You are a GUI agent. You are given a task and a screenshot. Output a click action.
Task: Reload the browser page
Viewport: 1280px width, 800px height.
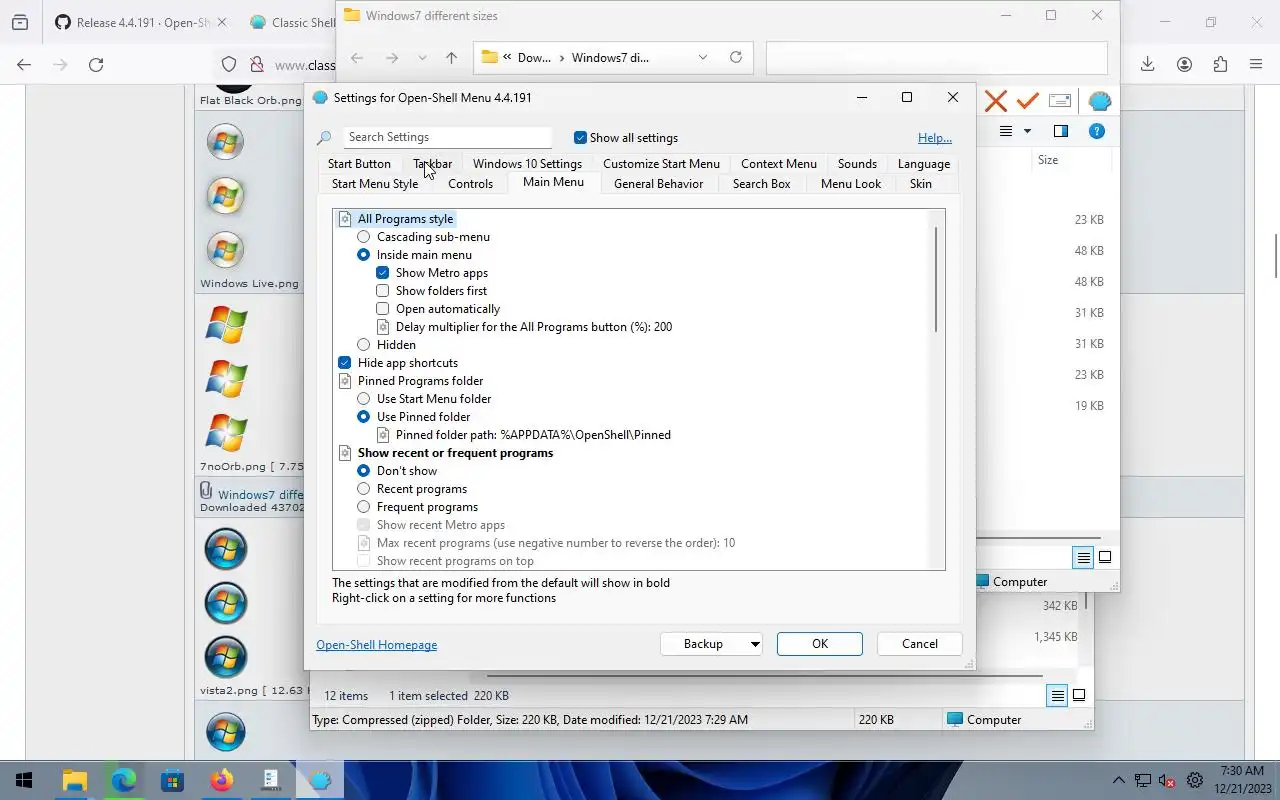[96, 64]
